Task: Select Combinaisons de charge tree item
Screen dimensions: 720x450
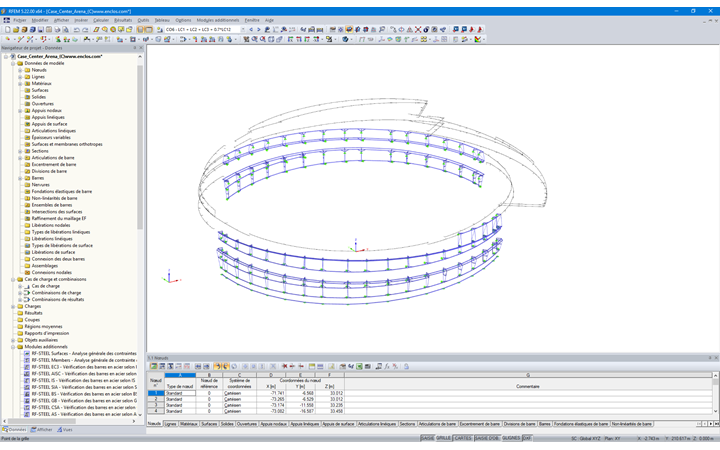Action: pos(56,293)
